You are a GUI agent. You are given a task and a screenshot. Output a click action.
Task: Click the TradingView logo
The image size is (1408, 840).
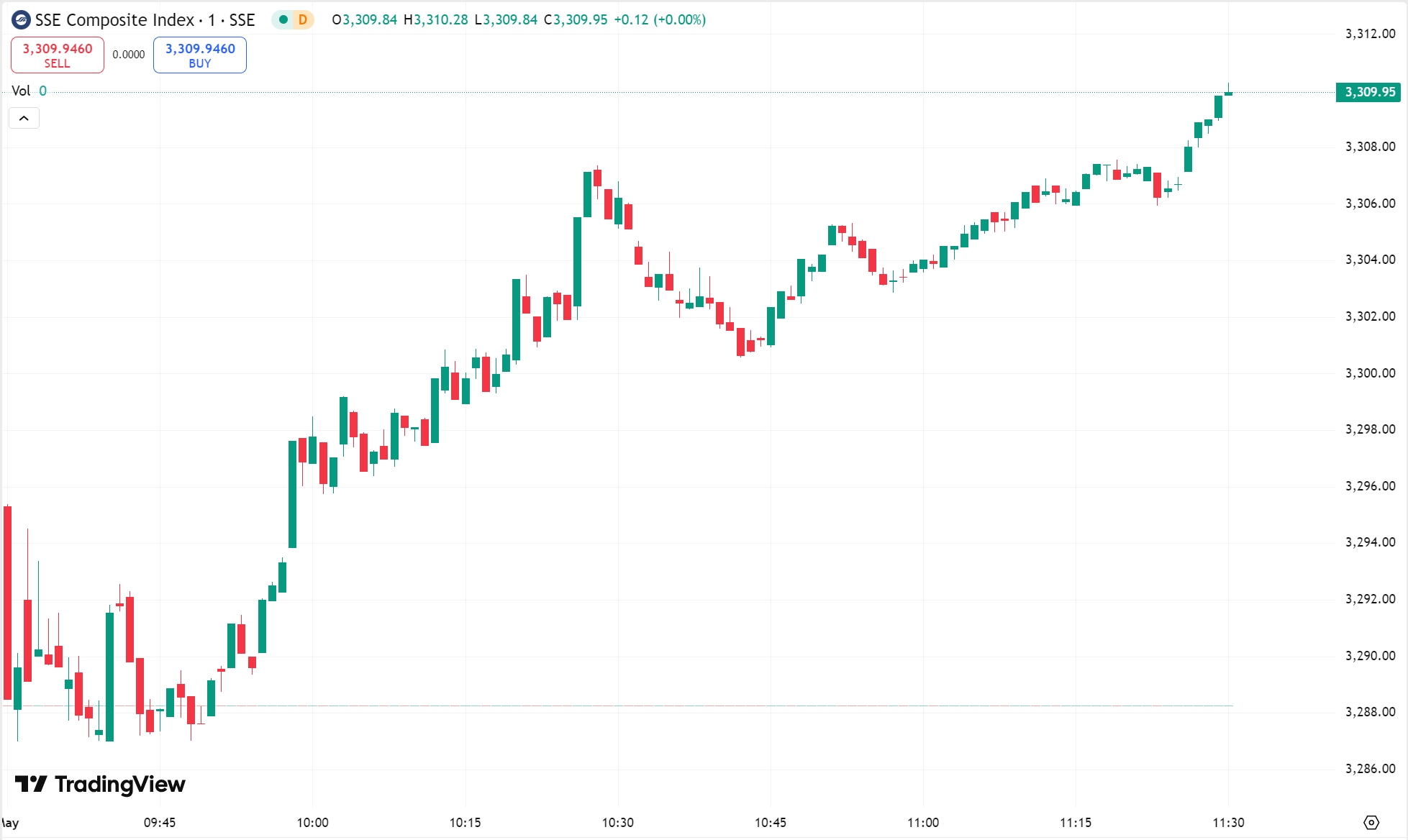click(x=100, y=784)
